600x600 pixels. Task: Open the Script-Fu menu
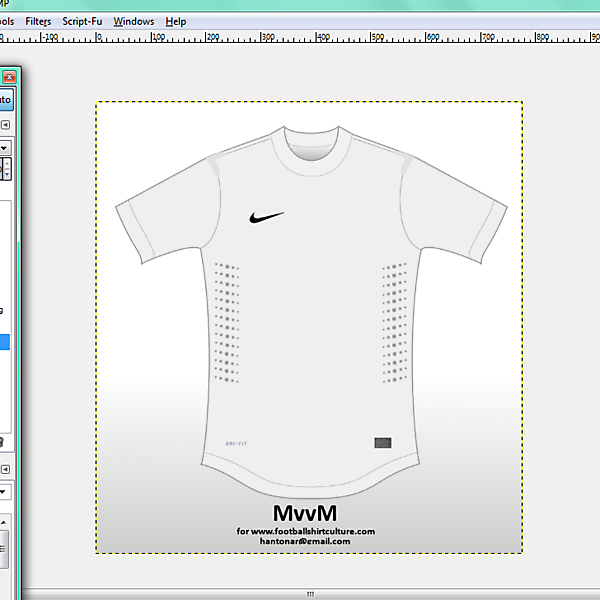pyautogui.click(x=82, y=21)
